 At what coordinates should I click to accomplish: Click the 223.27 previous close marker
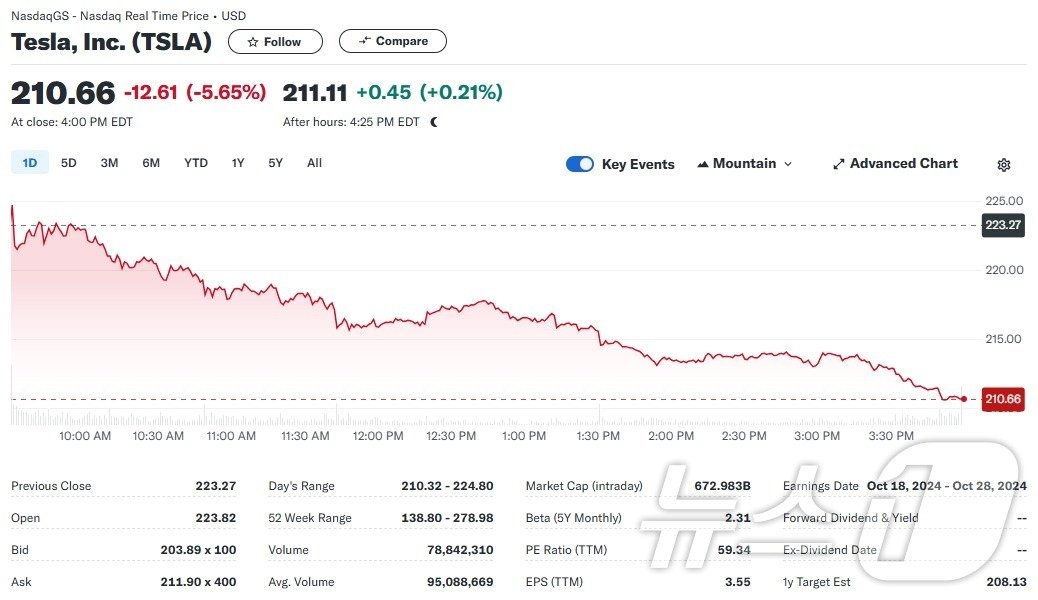point(1002,225)
